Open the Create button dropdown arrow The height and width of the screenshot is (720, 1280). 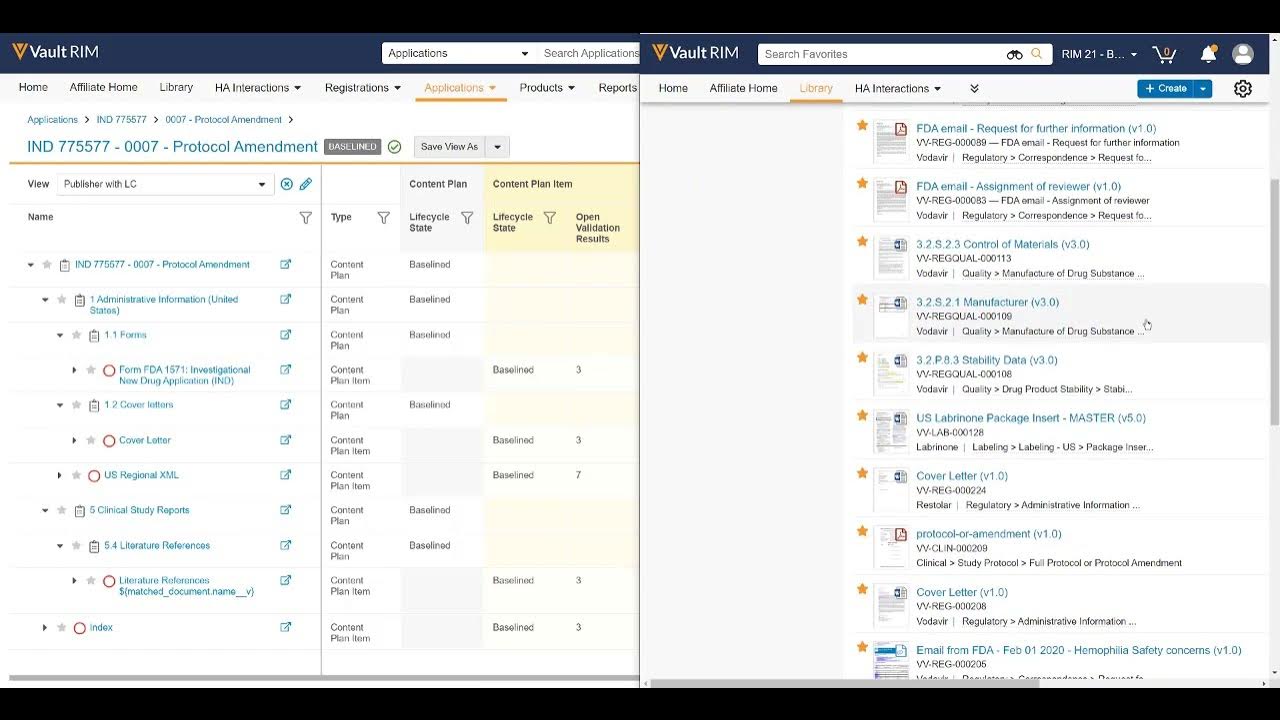pyautogui.click(x=1203, y=88)
